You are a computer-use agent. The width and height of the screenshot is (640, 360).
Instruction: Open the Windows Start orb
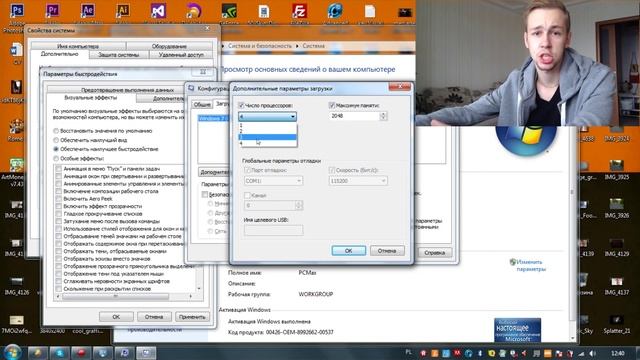tap(12, 351)
